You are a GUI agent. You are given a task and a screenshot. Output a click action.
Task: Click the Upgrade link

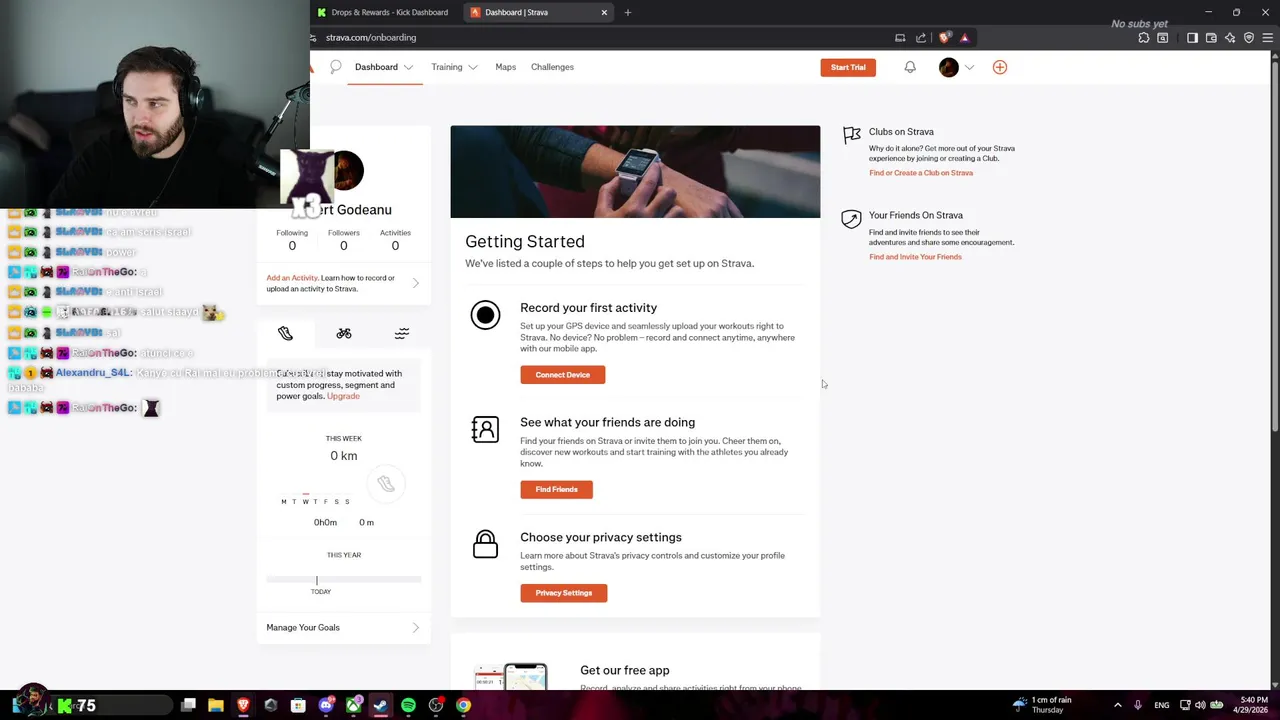(x=343, y=396)
